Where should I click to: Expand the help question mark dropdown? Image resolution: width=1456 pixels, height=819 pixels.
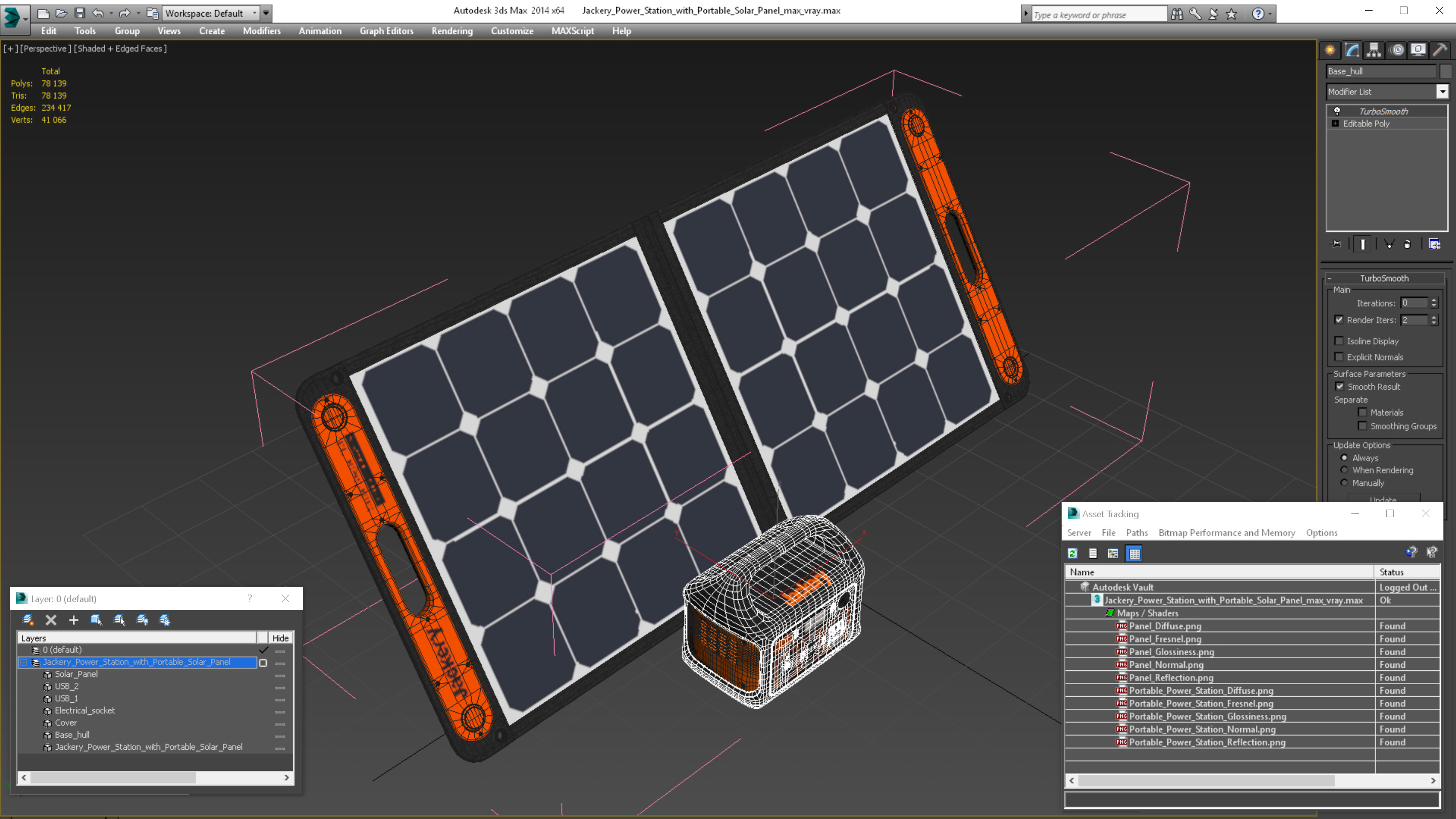click(x=1270, y=14)
